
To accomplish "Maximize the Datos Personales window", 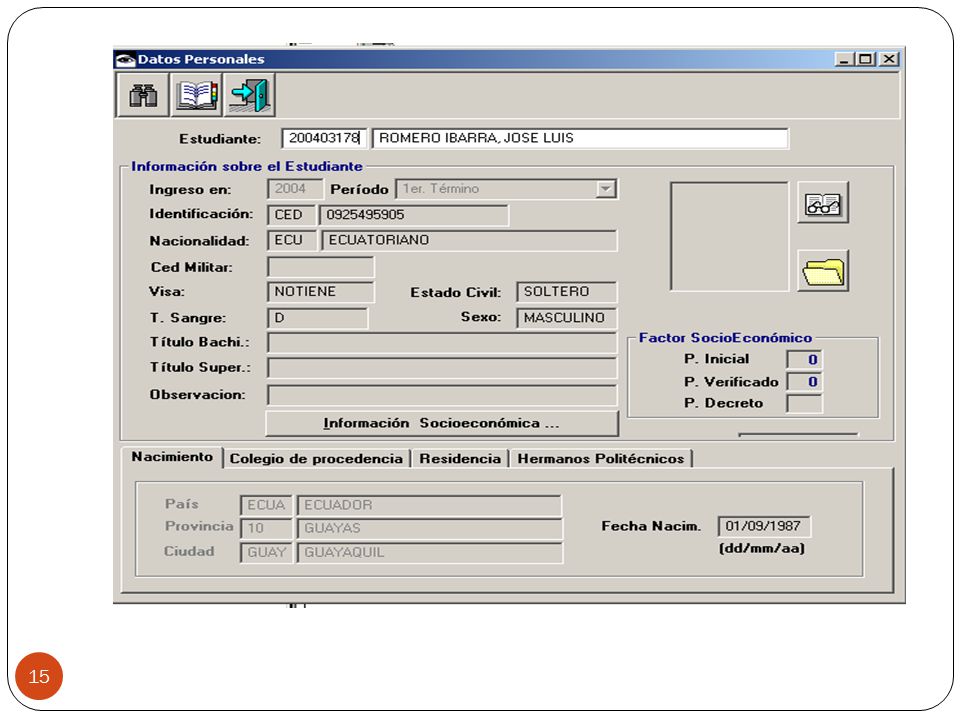I will click(x=866, y=59).
